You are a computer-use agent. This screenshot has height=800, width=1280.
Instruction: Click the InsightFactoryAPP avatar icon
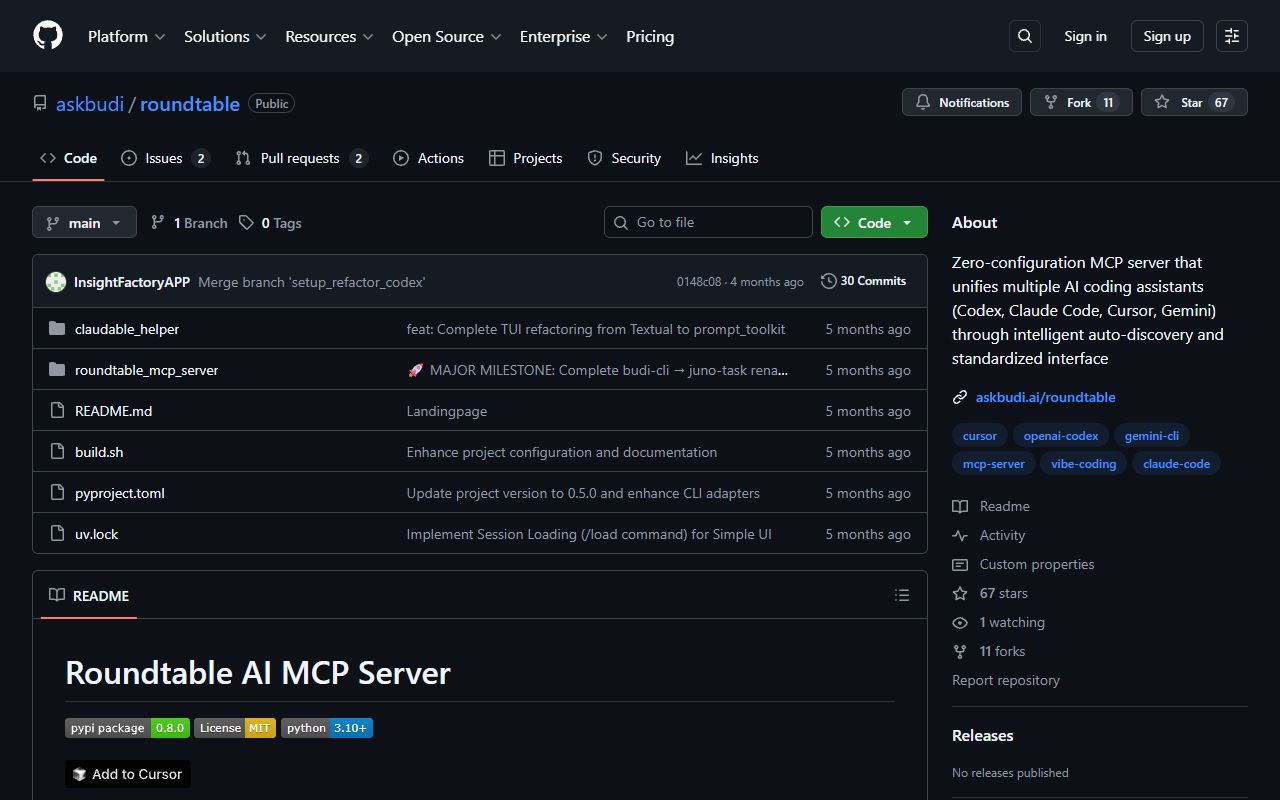click(56, 282)
